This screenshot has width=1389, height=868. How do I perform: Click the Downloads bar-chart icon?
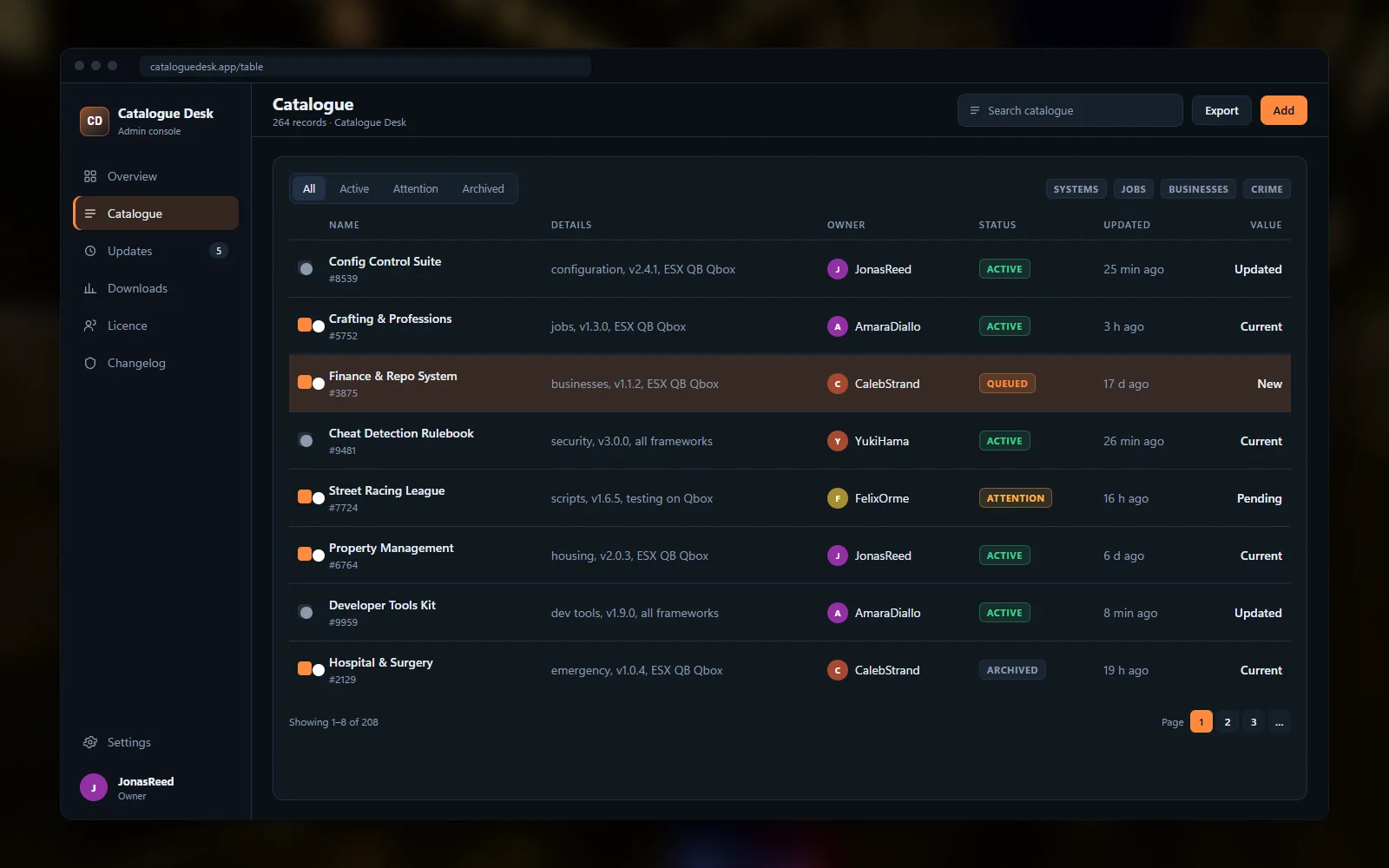click(x=90, y=288)
